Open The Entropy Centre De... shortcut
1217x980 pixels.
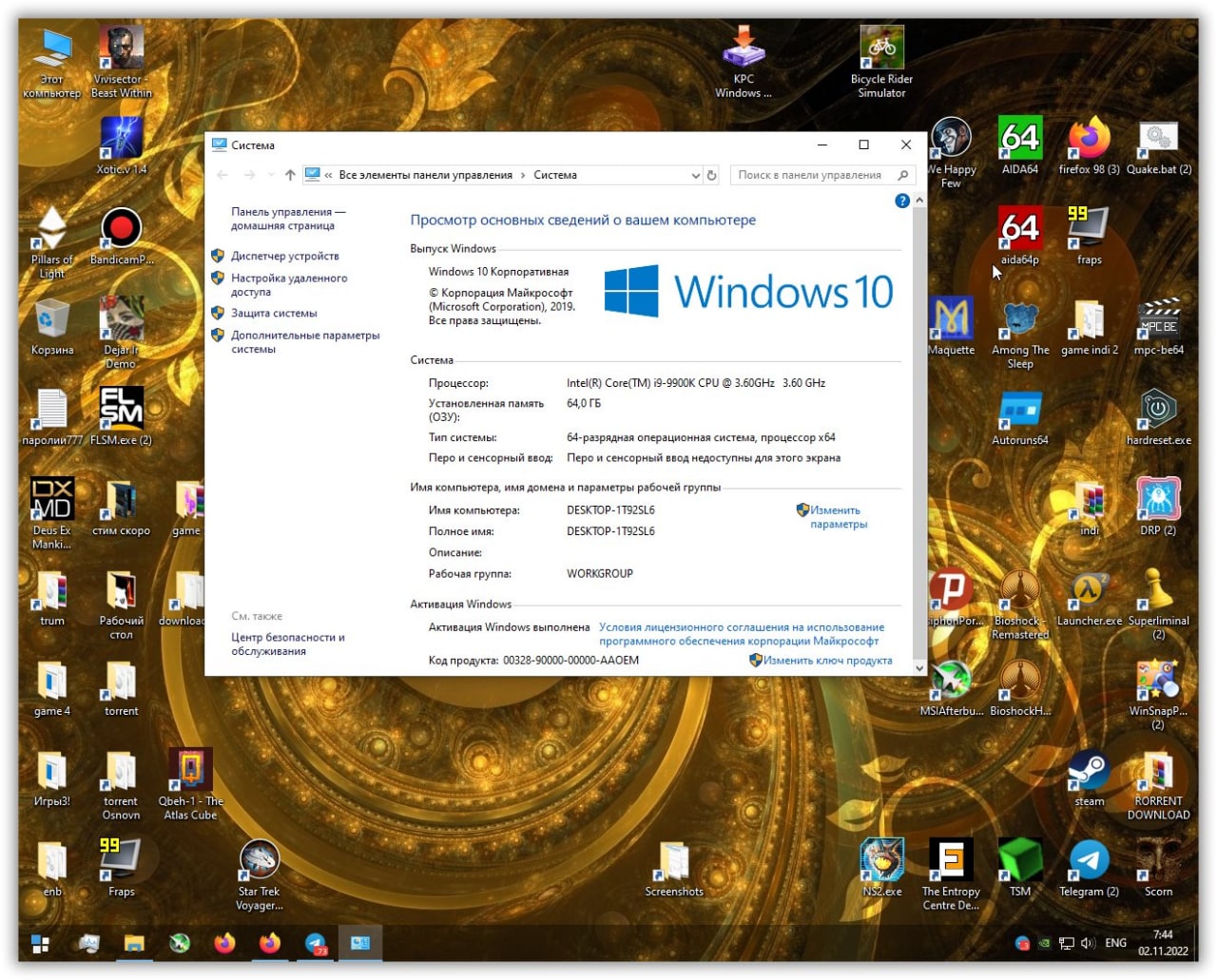coord(952,874)
